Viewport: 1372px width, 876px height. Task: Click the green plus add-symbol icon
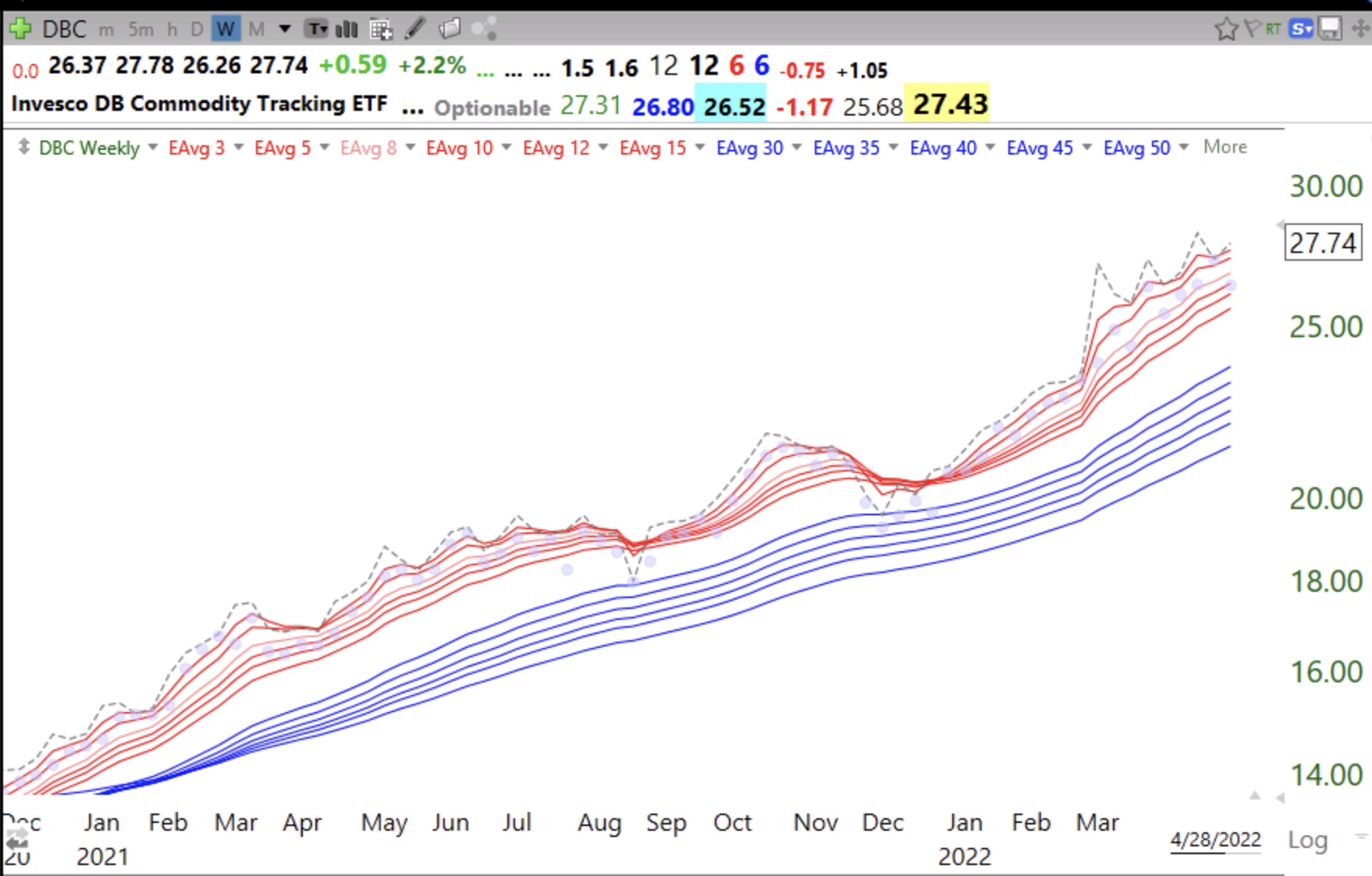click(x=20, y=29)
